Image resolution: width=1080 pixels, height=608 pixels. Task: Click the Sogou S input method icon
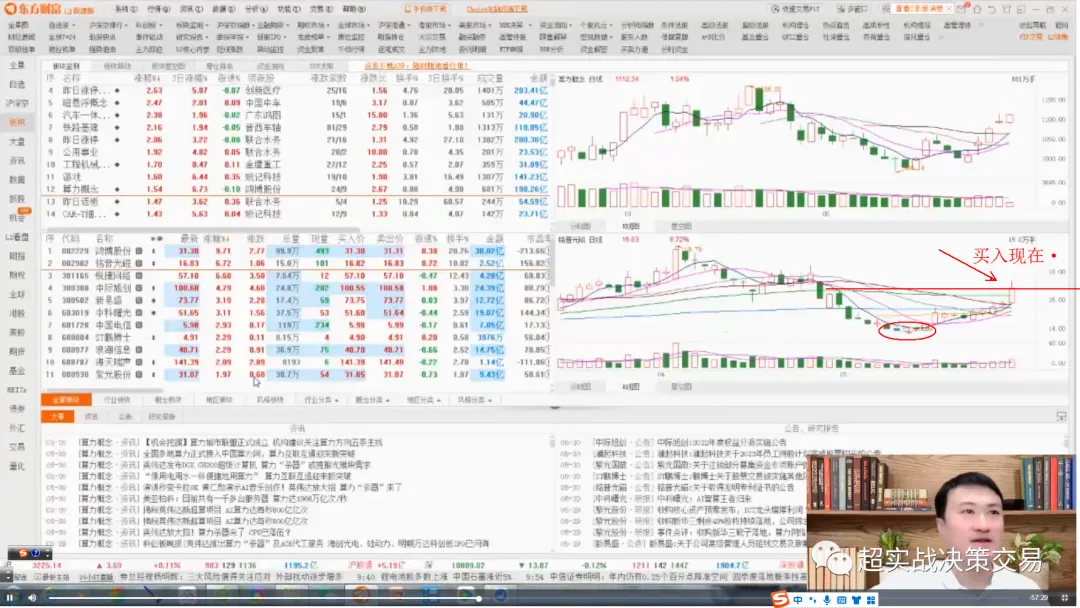780,599
